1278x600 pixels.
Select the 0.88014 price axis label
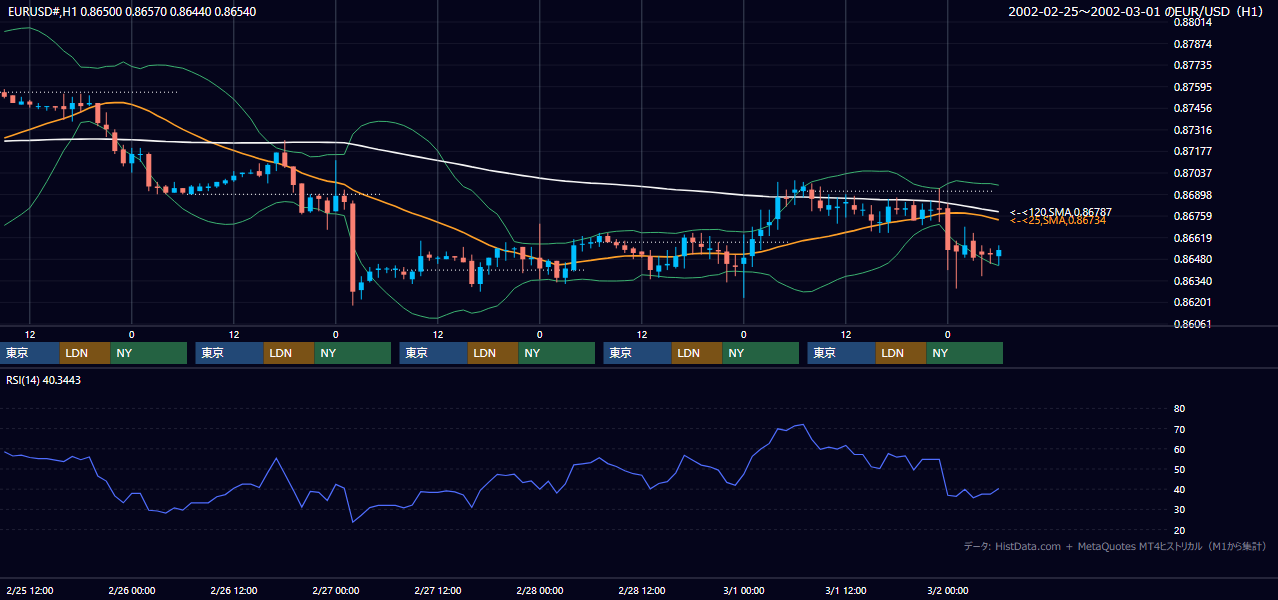coord(1192,22)
